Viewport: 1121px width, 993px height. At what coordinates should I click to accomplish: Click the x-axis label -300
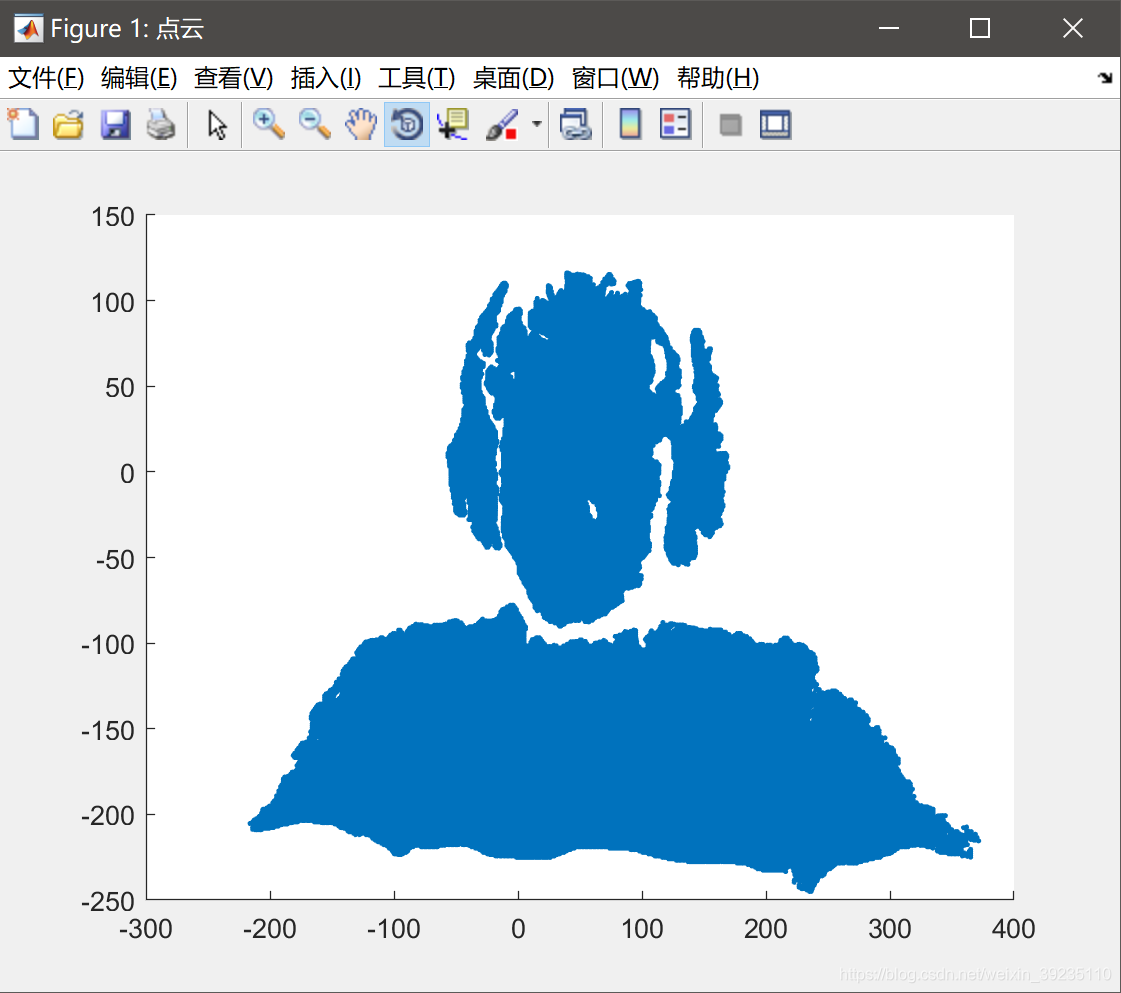point(146,929)
